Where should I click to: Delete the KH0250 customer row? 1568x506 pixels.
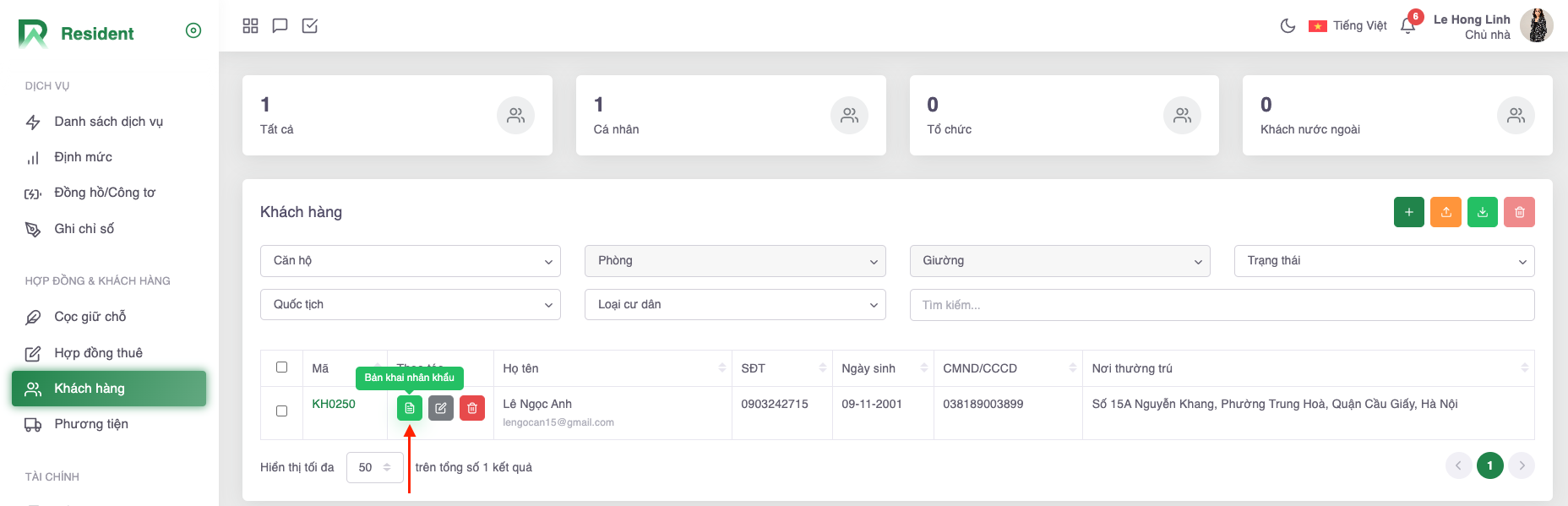click(472, 408)
